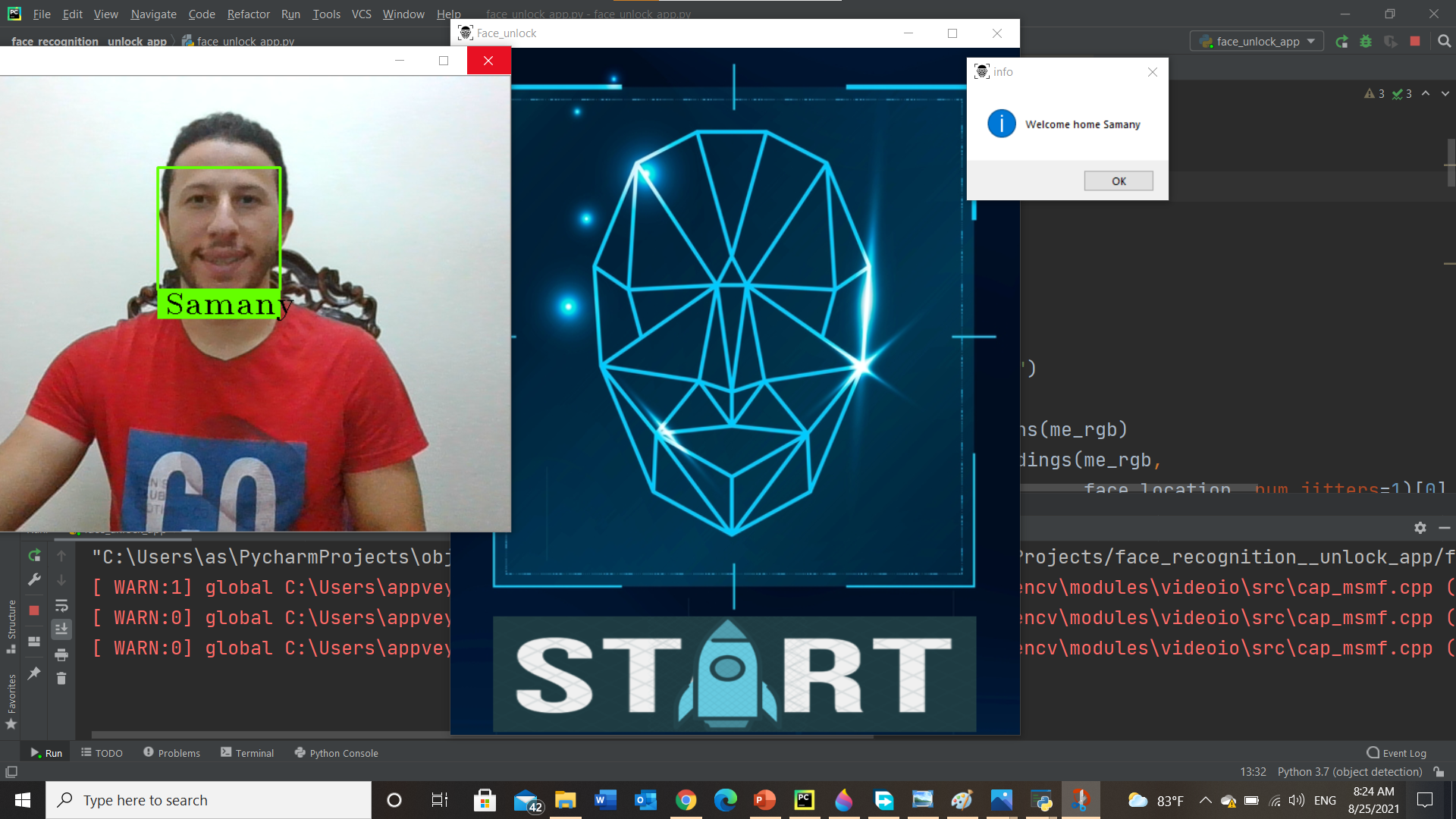Click the wrench settings icon in the Run panel
This screenshot has height=819, width=1456.
(34, 579)
